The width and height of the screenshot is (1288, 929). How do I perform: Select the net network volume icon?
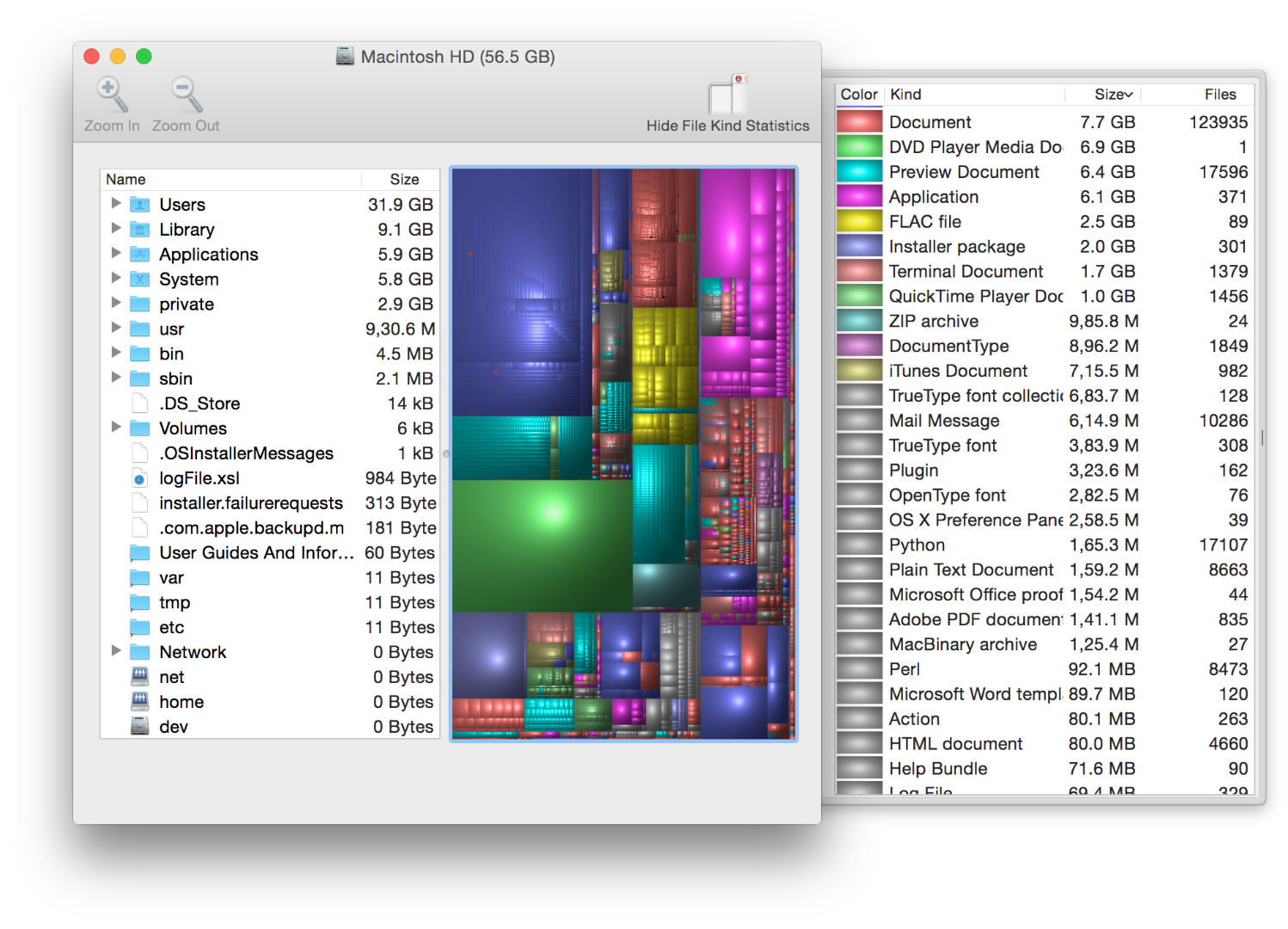pyautogui.click(x=139, y=677)
